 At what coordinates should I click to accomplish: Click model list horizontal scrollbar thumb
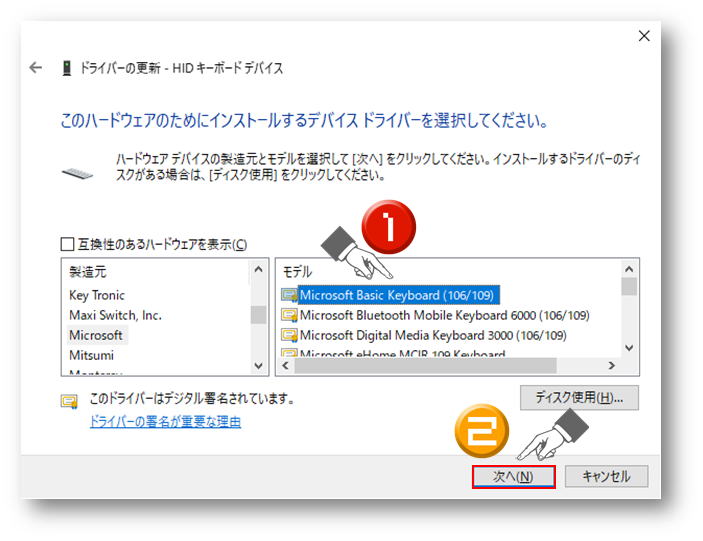point(425,366)
